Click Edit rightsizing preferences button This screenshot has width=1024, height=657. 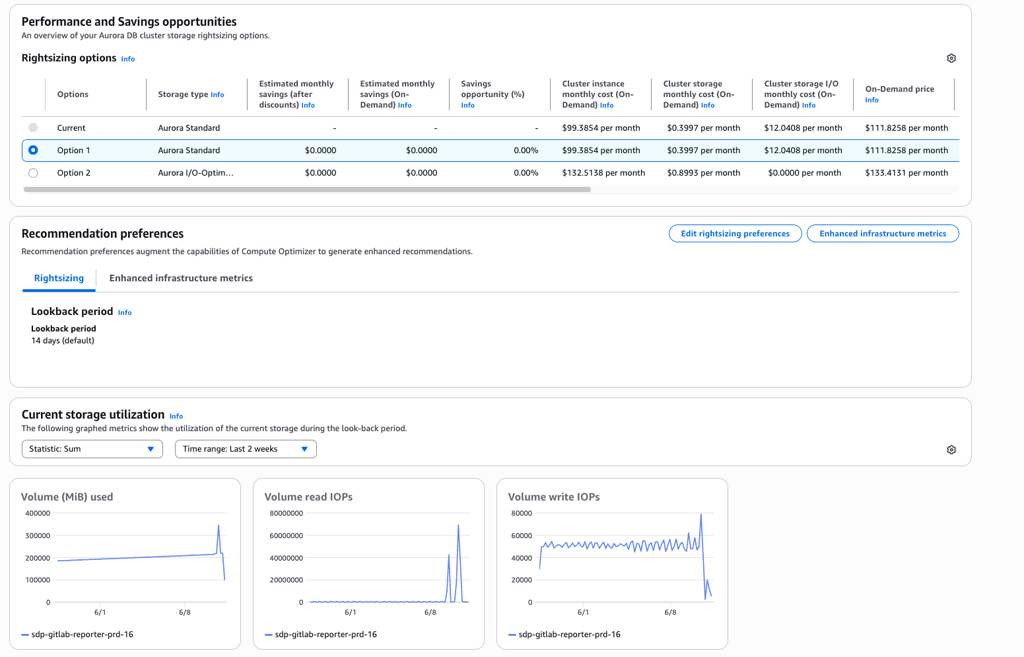735,233
